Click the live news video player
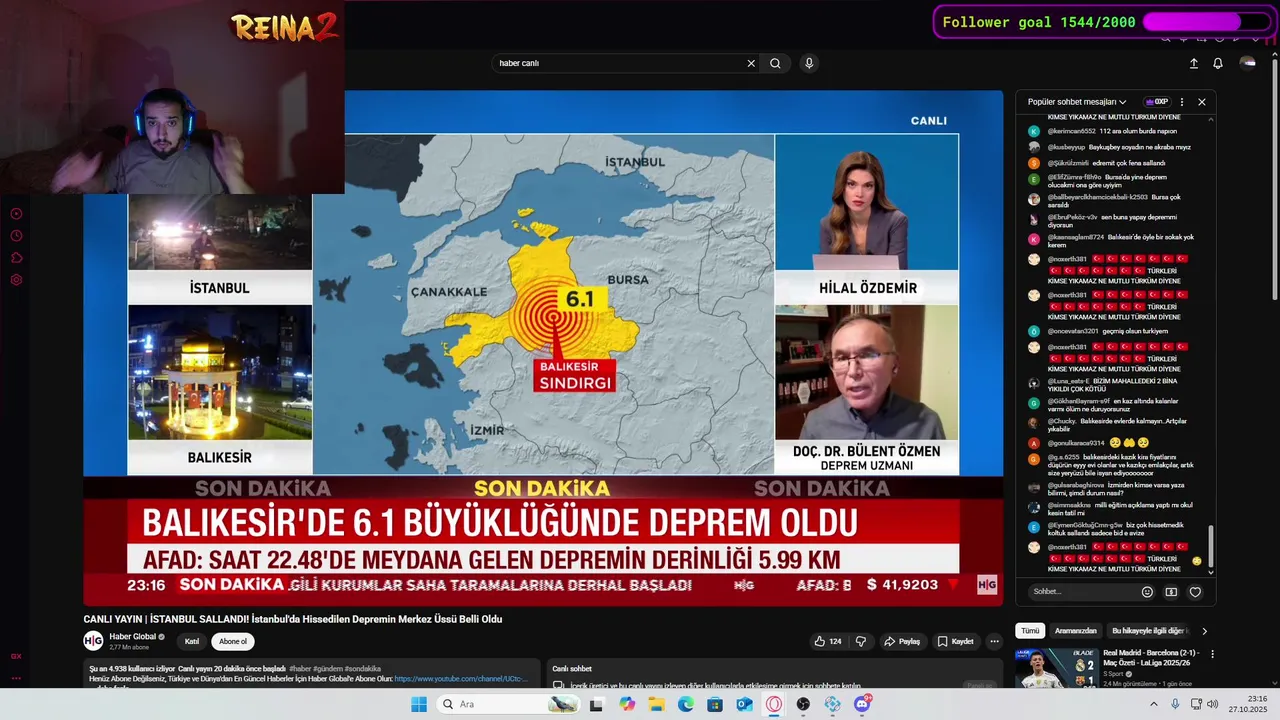Image resolution: width=1280 pixels, height=720 pixels. click(543, 347)
